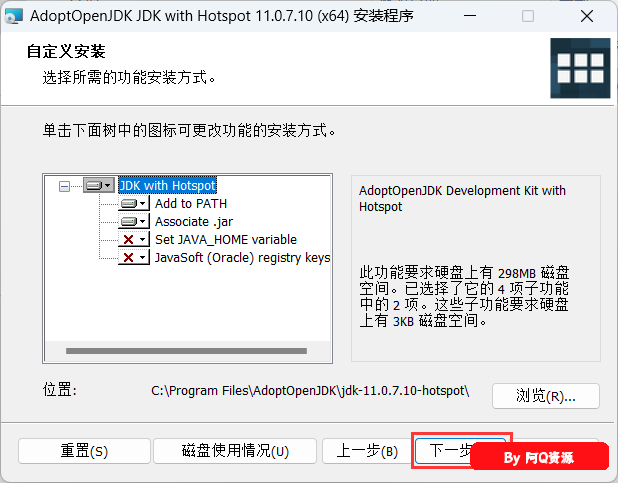Click the 重置(S) reset button
The height and width of the screenshot is (483, 618).
click(x=84, y=451)
